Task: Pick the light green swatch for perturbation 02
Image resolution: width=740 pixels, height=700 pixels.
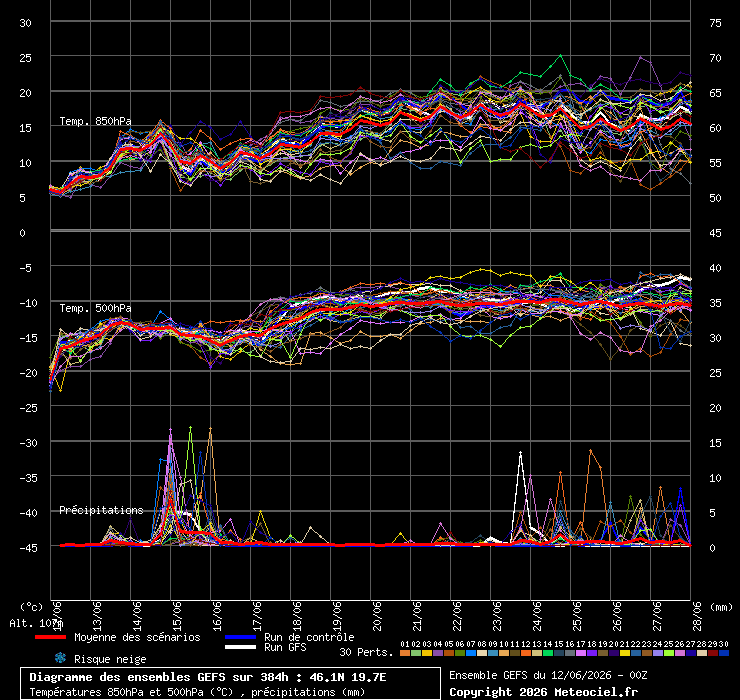Action: (x=416, y=653)
